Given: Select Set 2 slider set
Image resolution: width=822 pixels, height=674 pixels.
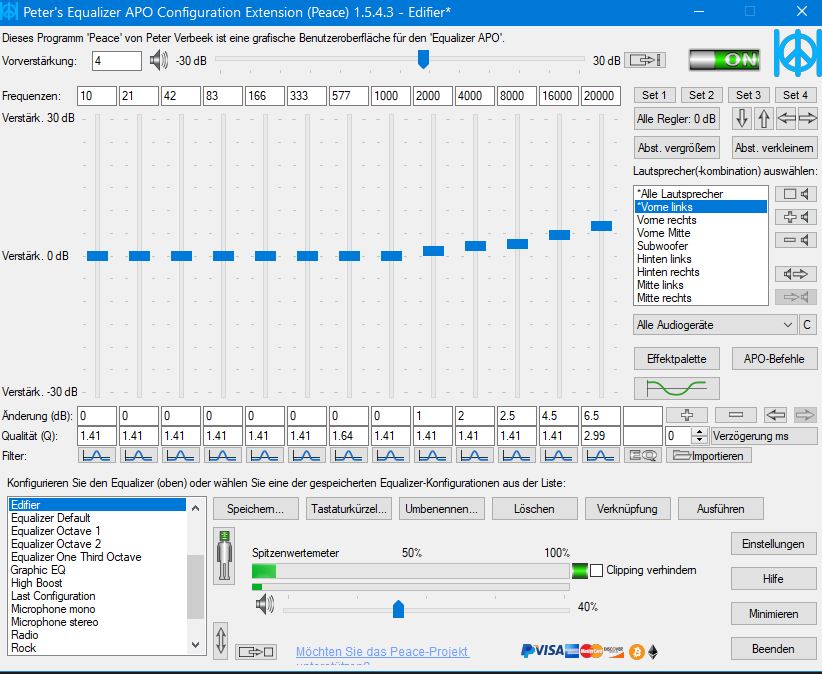Looking at the screenshot, I should click(701, 95).
